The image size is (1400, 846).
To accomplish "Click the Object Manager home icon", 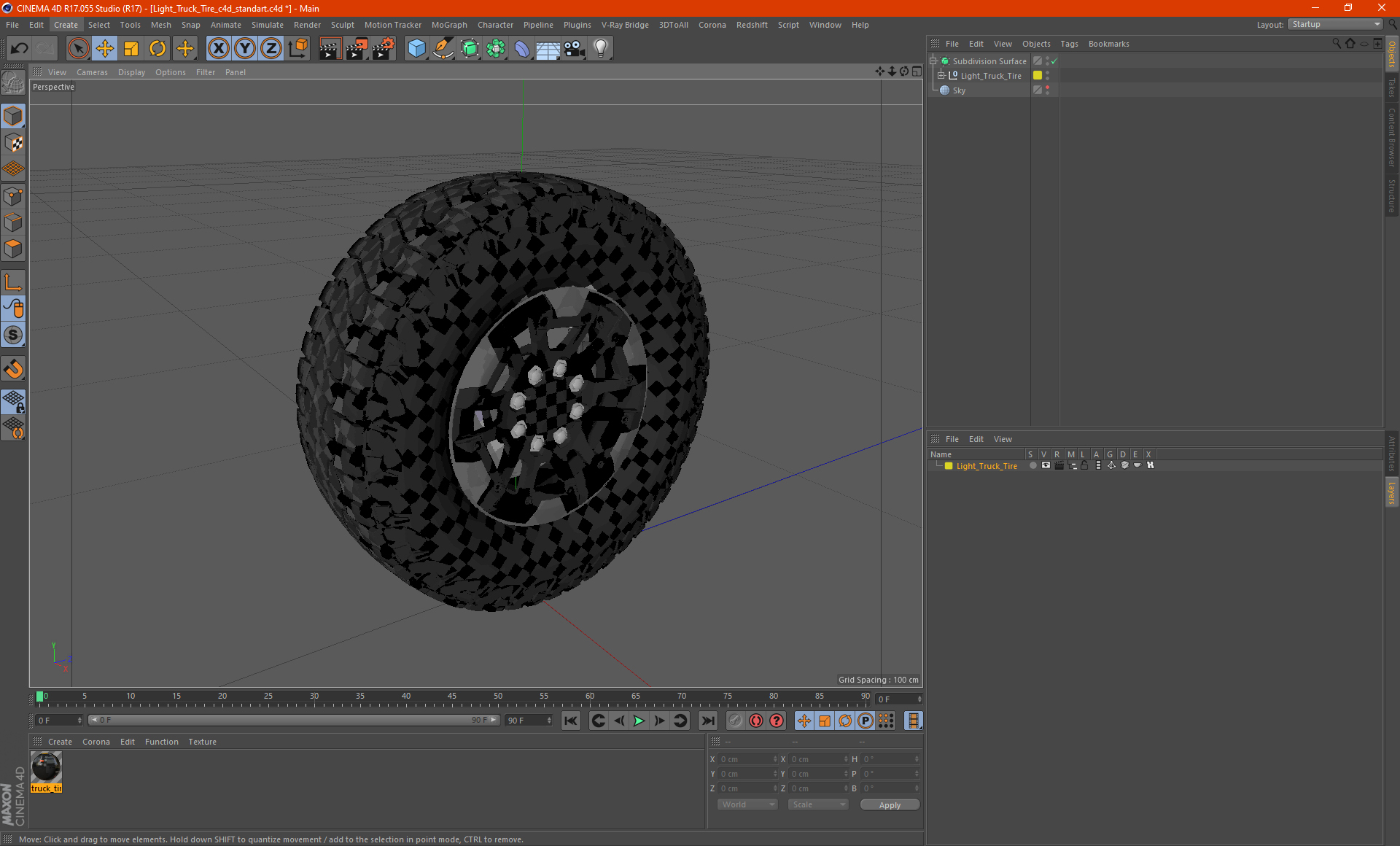I will (x=1350, y=44).
